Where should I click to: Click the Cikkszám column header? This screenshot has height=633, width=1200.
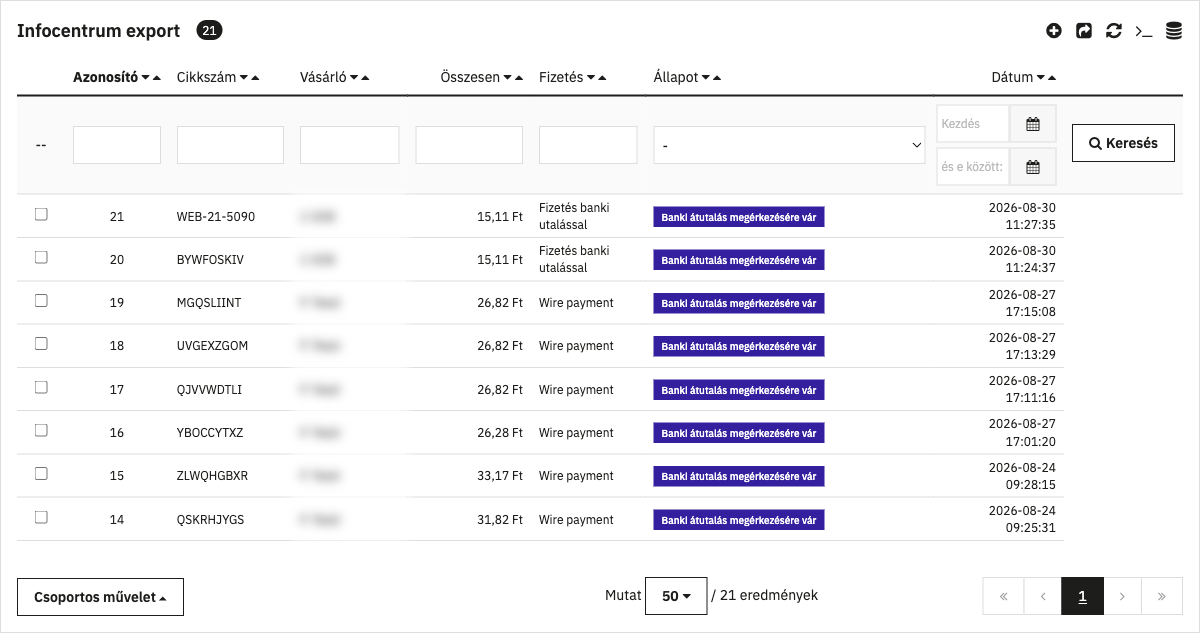click(x=207, y=77)
